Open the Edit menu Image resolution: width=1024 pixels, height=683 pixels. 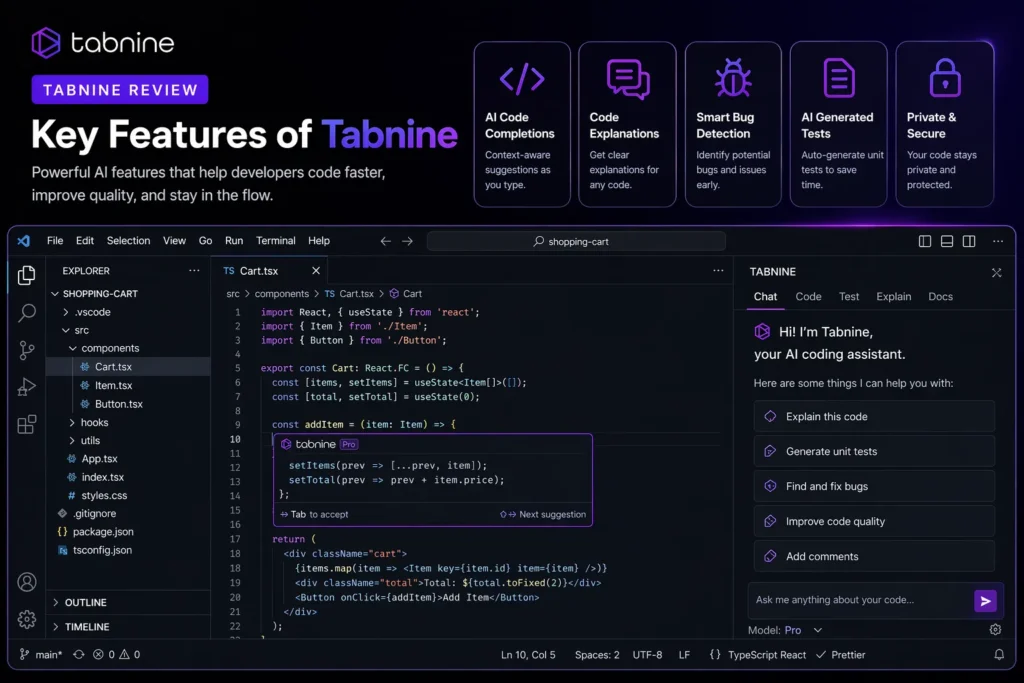[x=84, y=241]
